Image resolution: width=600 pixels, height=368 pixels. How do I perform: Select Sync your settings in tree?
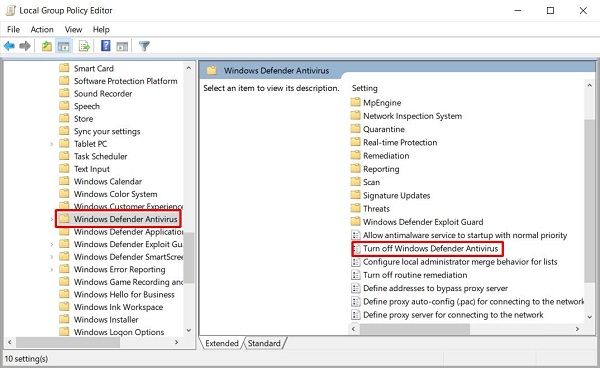tap(107, 131)
